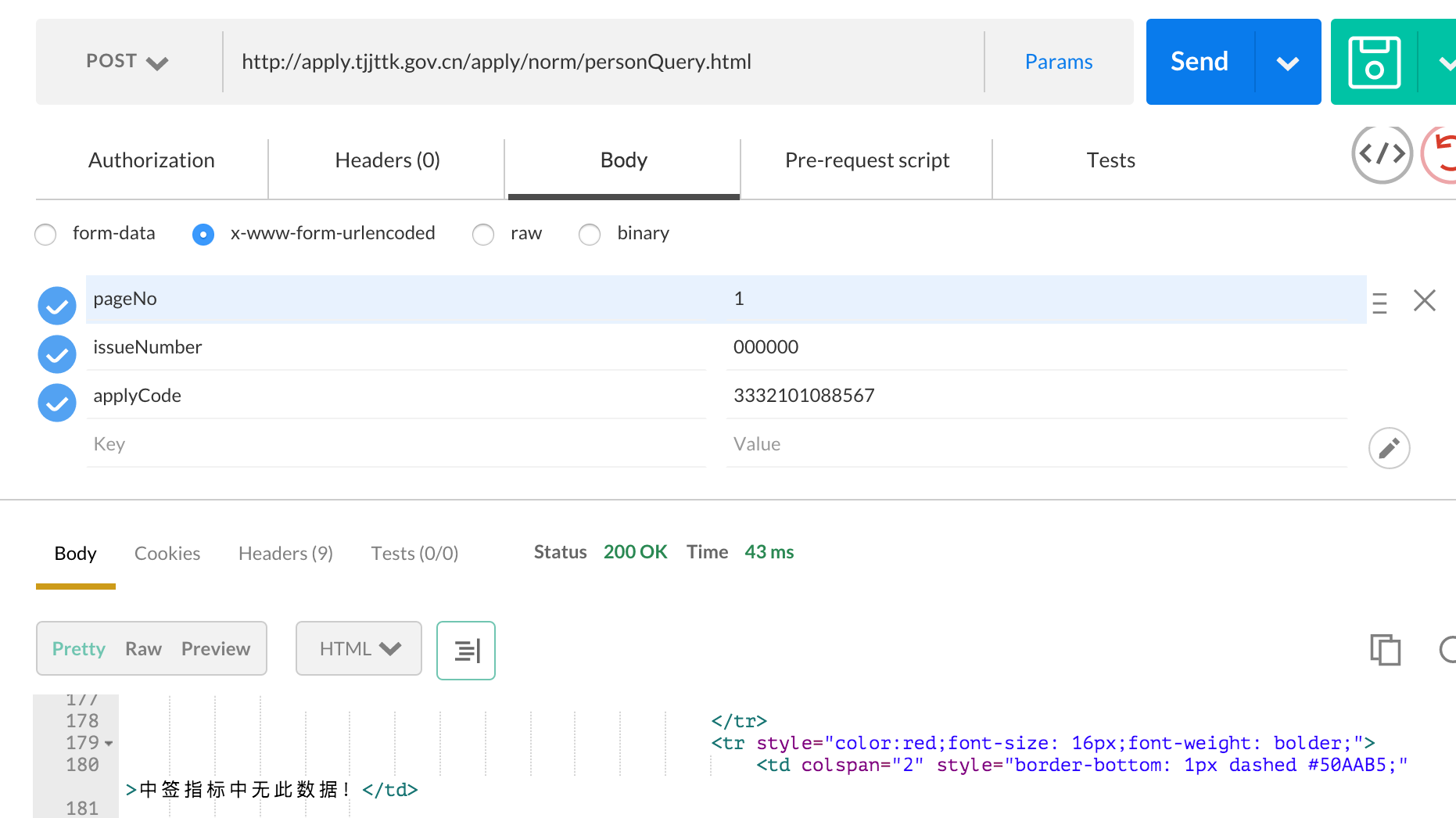Copy response body to clipboard icon
Screen dimensions: 1456x818
(x=1385, y=650)
